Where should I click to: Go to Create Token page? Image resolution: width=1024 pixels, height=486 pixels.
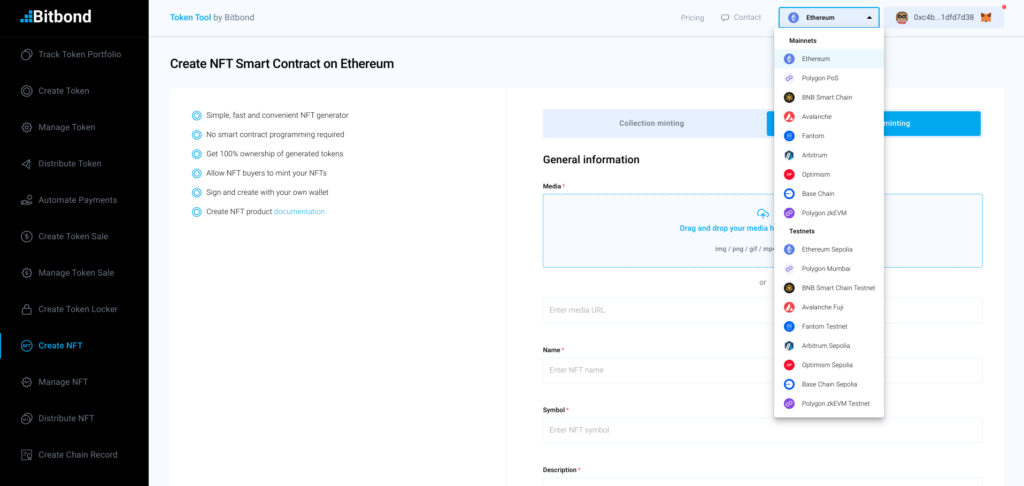(x=64, y=91)
